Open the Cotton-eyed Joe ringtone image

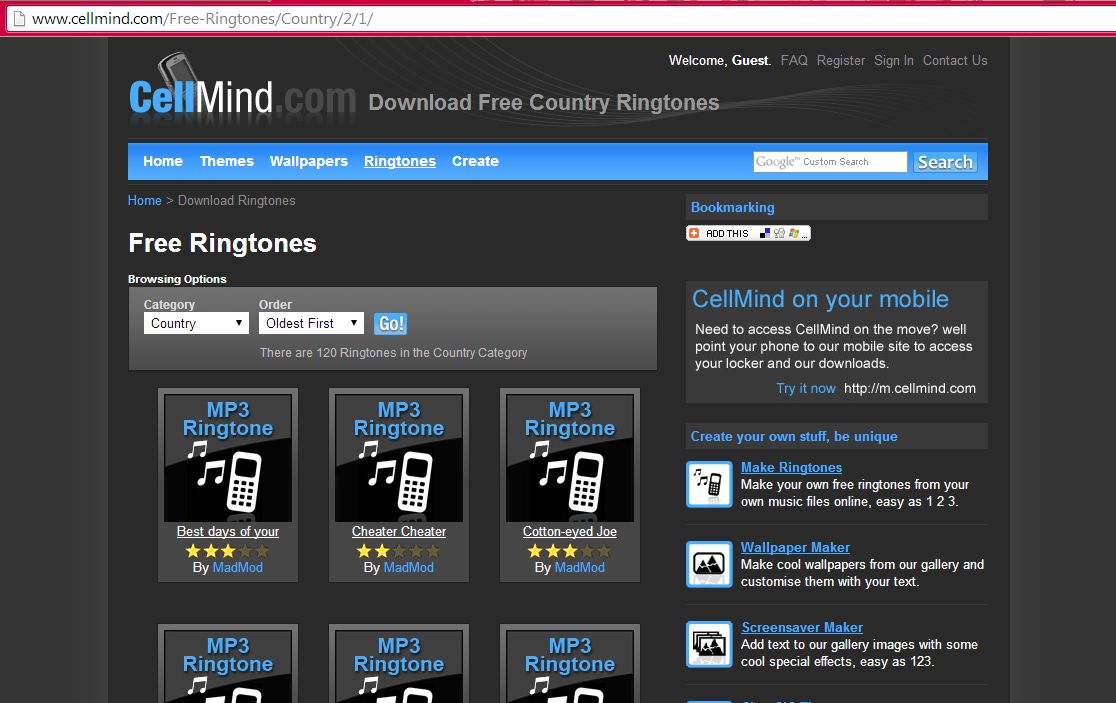[570, 458]
